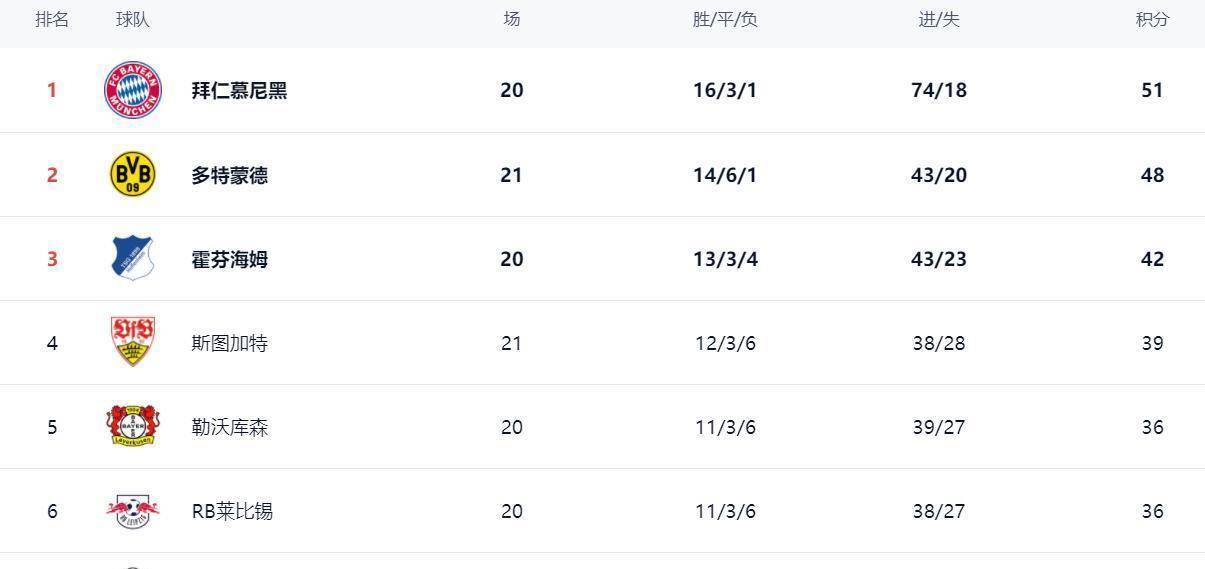Click the VfB Stuttgart crest
Image resolution: width=1205 pixels, height=569 pixels.
[x=133, y=343]
